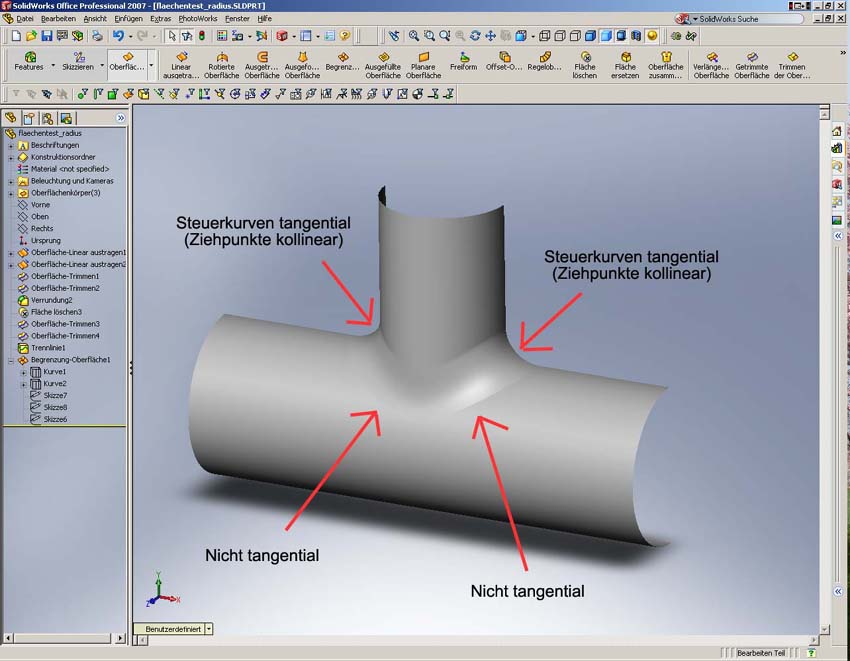Click the Features toolbar button
This screenshot has width=850, height=661.
coord(29,61)
